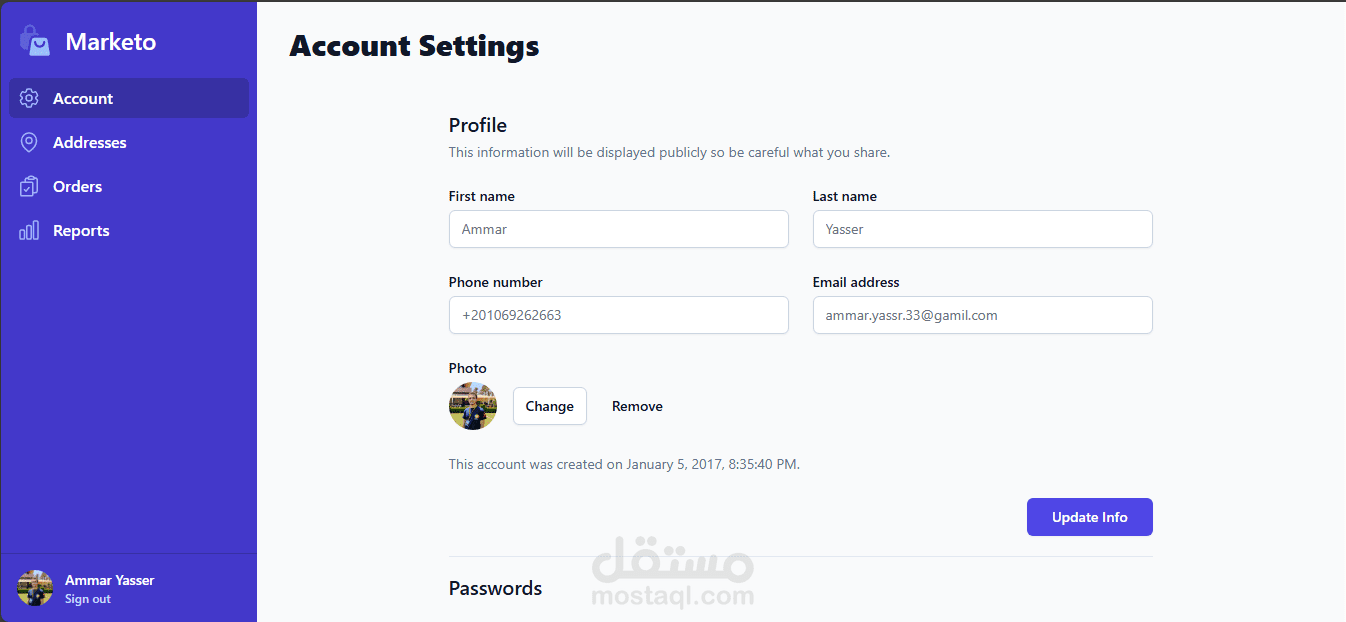Click the Addresses location pin icon
This screenshot has width=1346, height=622.
pyautogui.click(x=29, y=142)
